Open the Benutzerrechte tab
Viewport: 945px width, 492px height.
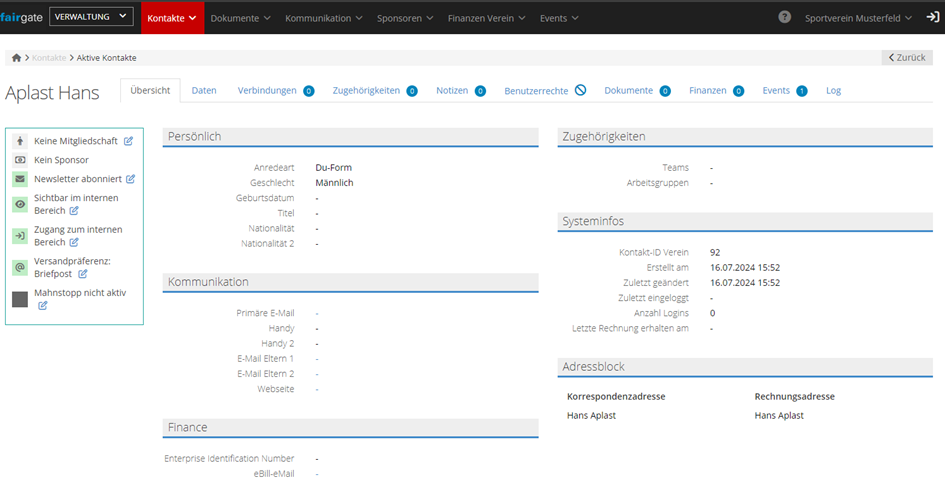536,91
